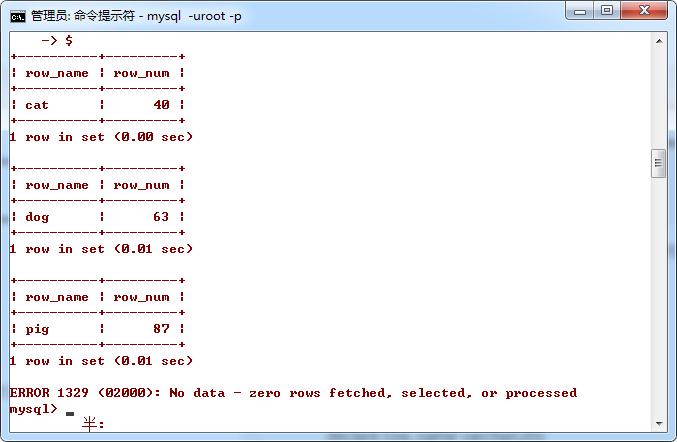The image size is (677, 442).
Task: Minimize the command prompt window
Action: pos(580,11)
